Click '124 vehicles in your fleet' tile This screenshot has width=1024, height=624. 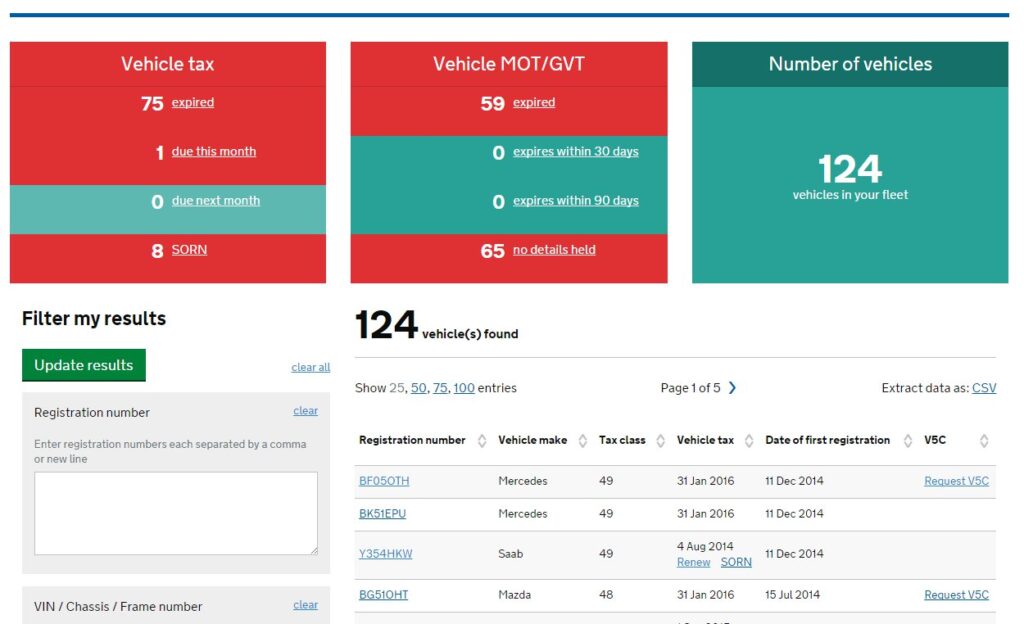coord(850,185)
